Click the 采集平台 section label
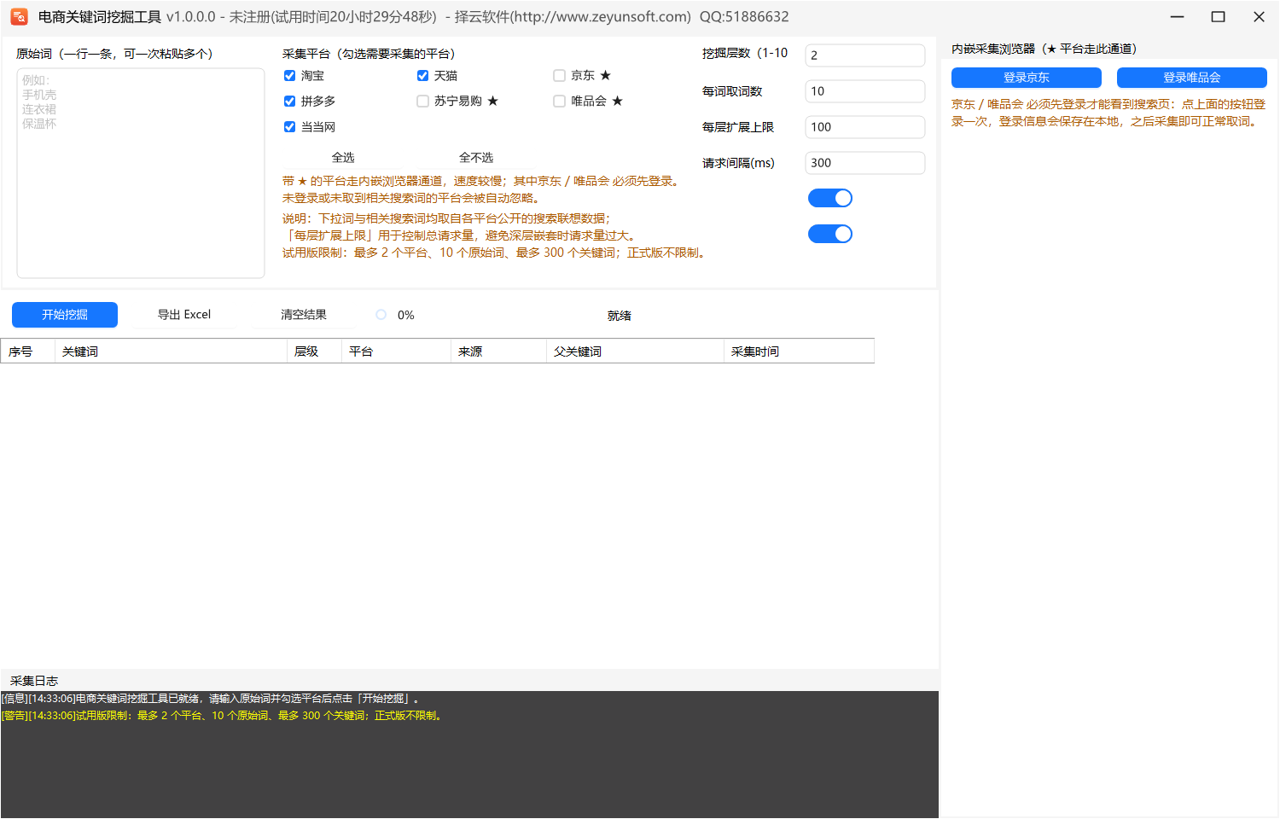This screenshot has width=1280, height=819. click(369, 54)
